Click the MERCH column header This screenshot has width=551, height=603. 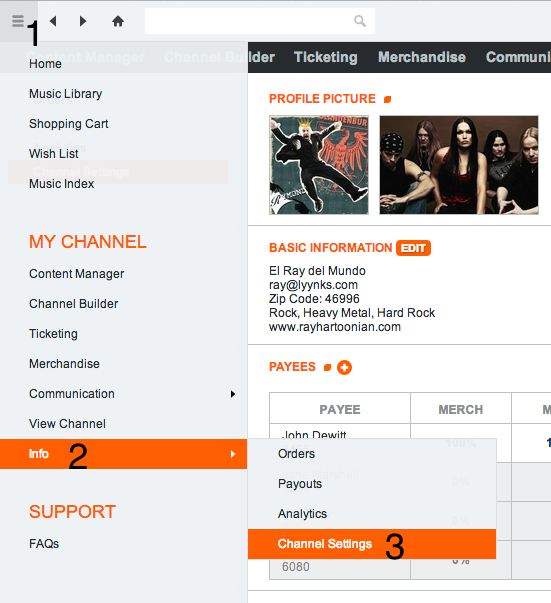pos(461,410)
